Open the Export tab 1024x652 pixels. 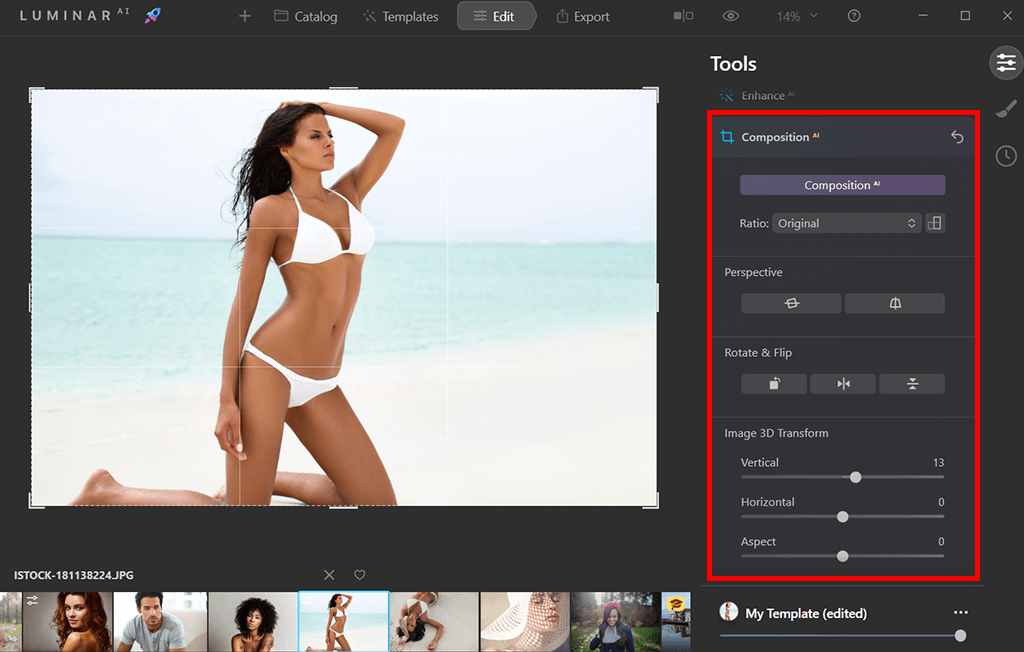tap(583, 16)
